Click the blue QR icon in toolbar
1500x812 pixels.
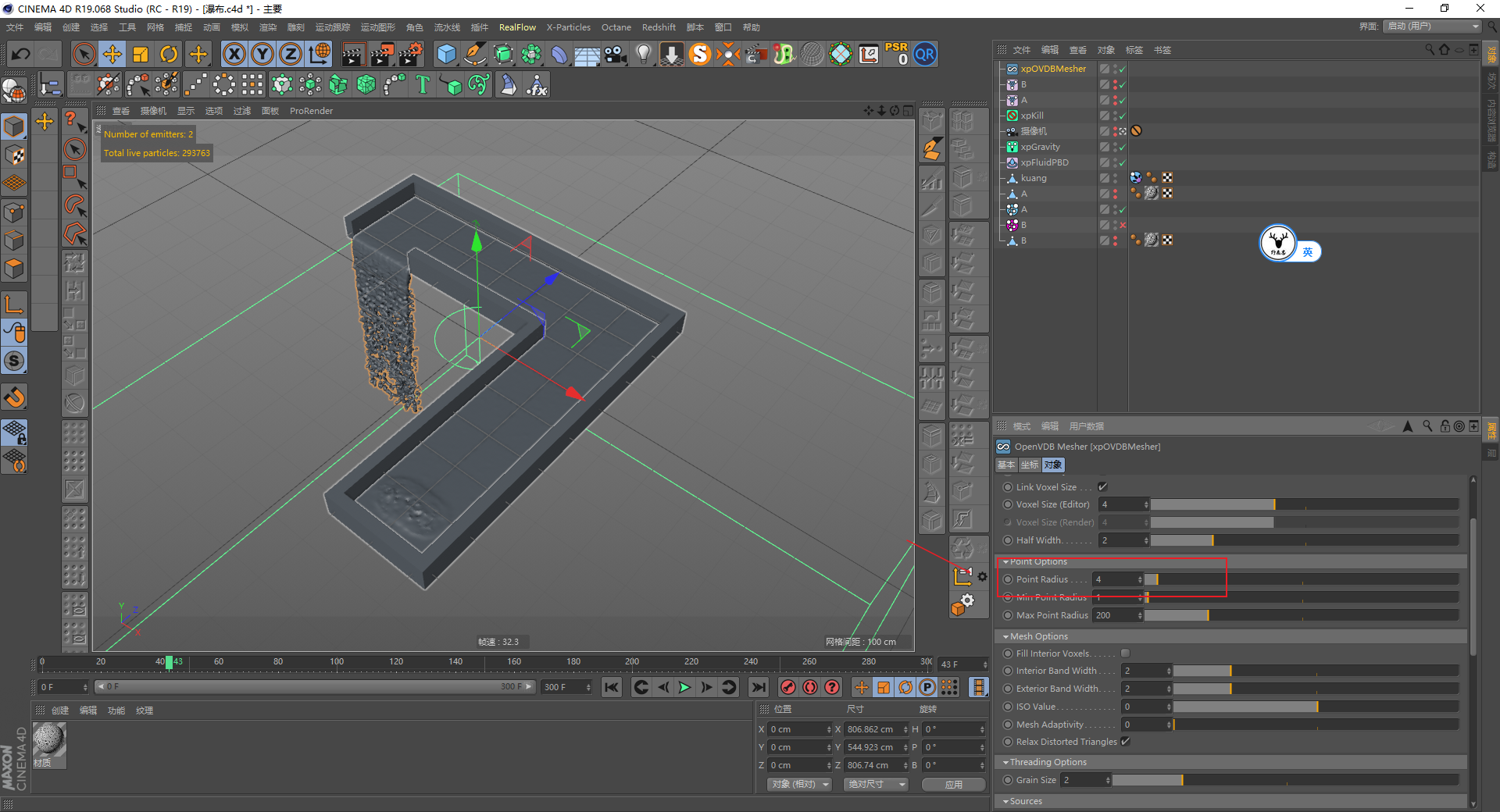pyautogui.click(x=925, y=54)
